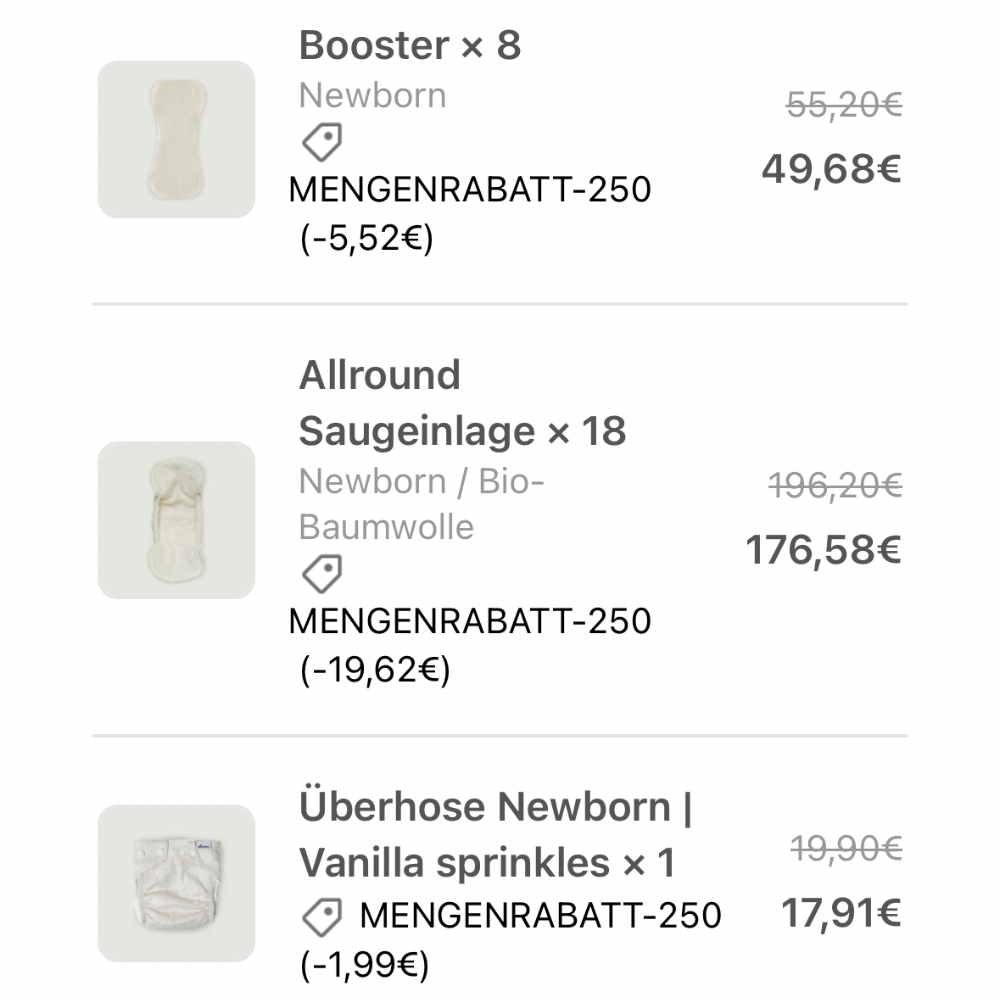
Task: Click the 17,91€ Überhose price
Action: point(841,913)
